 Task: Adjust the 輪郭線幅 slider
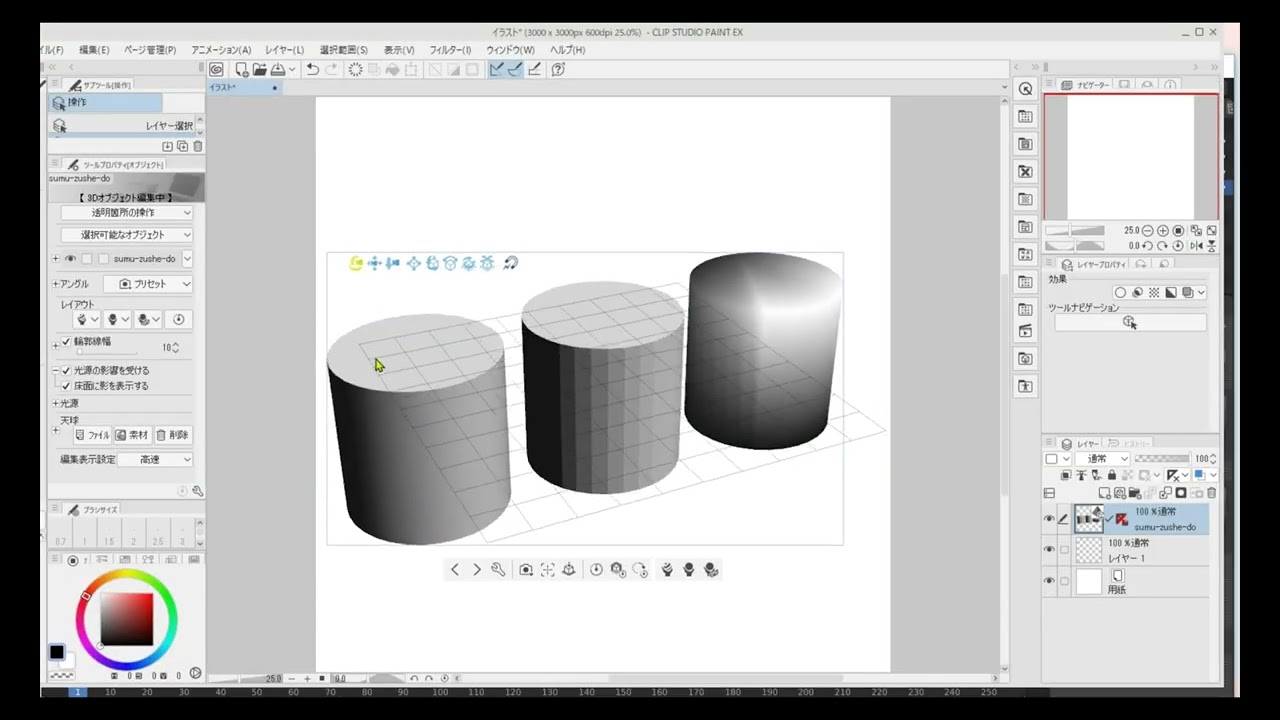107,352
